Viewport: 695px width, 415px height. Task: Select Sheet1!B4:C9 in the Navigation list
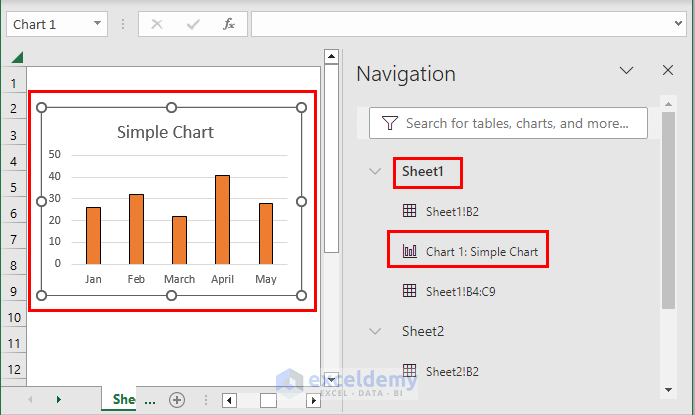click(467, 290)
